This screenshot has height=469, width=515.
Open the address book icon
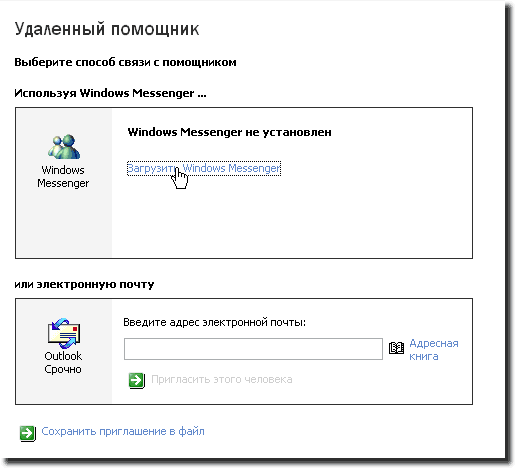(x=396, y=349)
